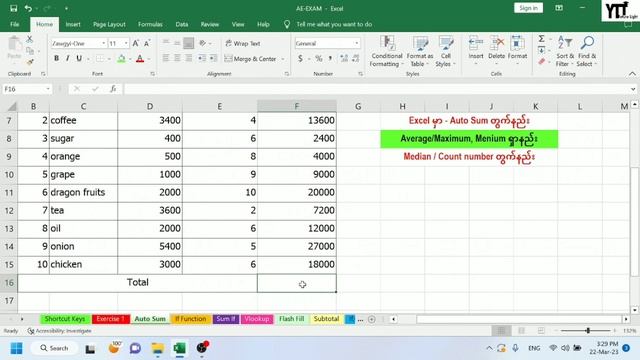Select cell containing dragon fruits
640x360 pixels.
83,192
